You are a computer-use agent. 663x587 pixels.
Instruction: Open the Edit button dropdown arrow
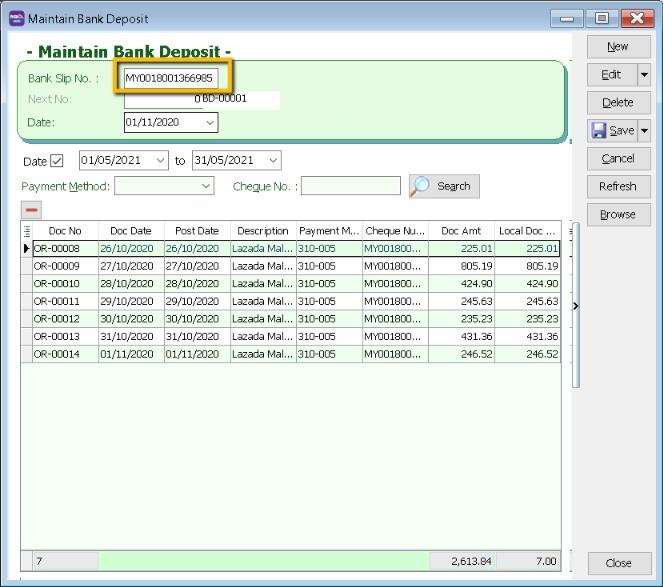point(643,75)
